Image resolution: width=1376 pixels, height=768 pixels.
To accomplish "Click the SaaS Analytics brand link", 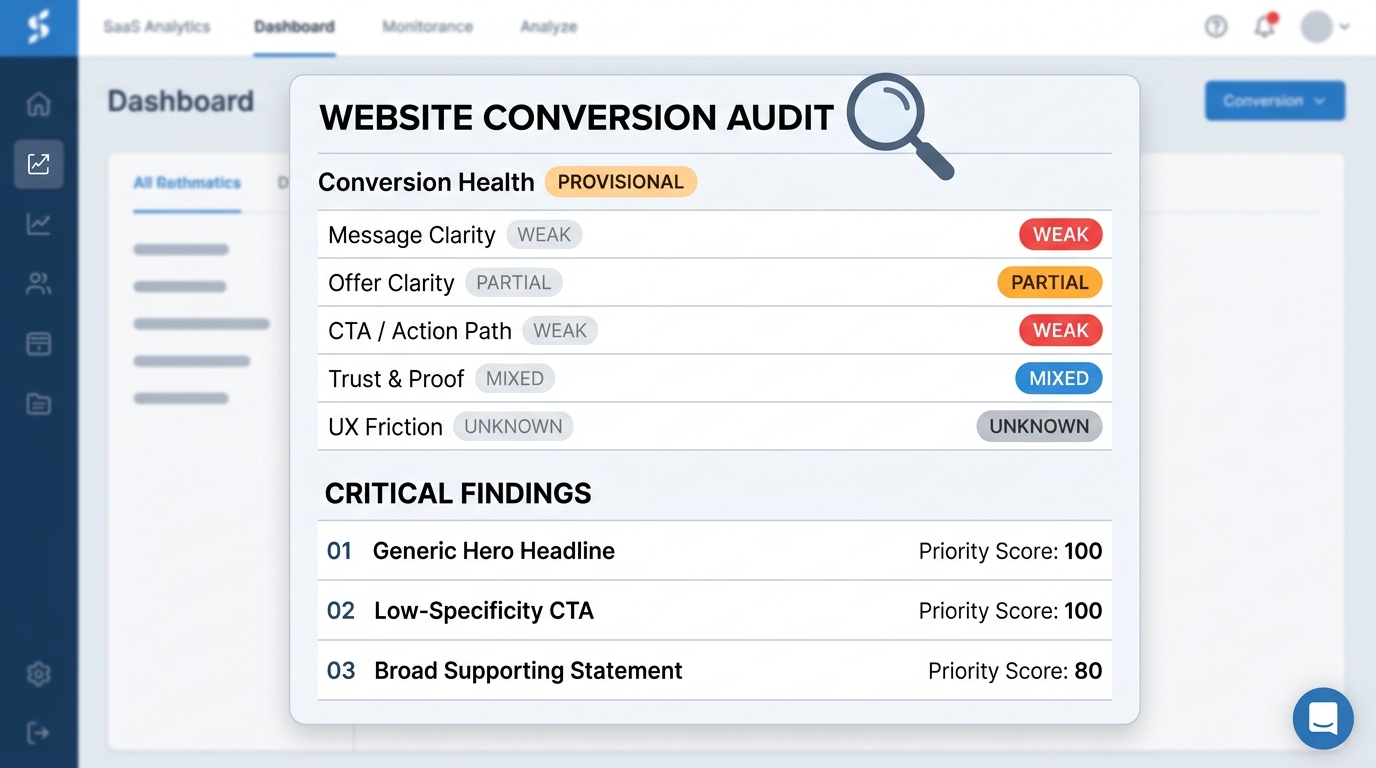I will tap(157, 27).
